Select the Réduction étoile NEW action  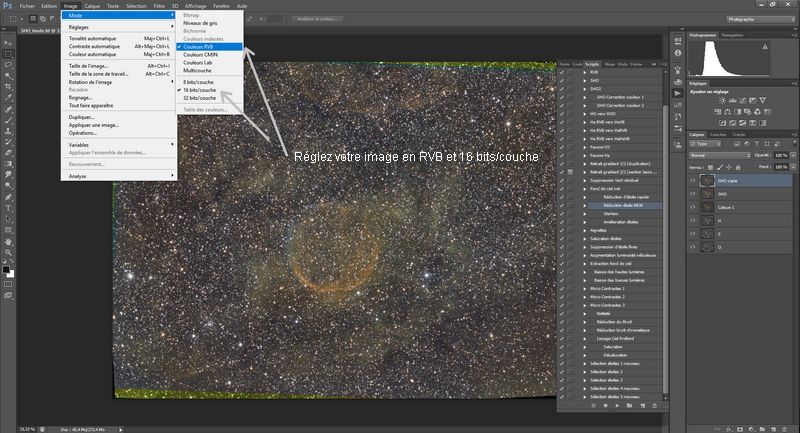pos(625,206)
